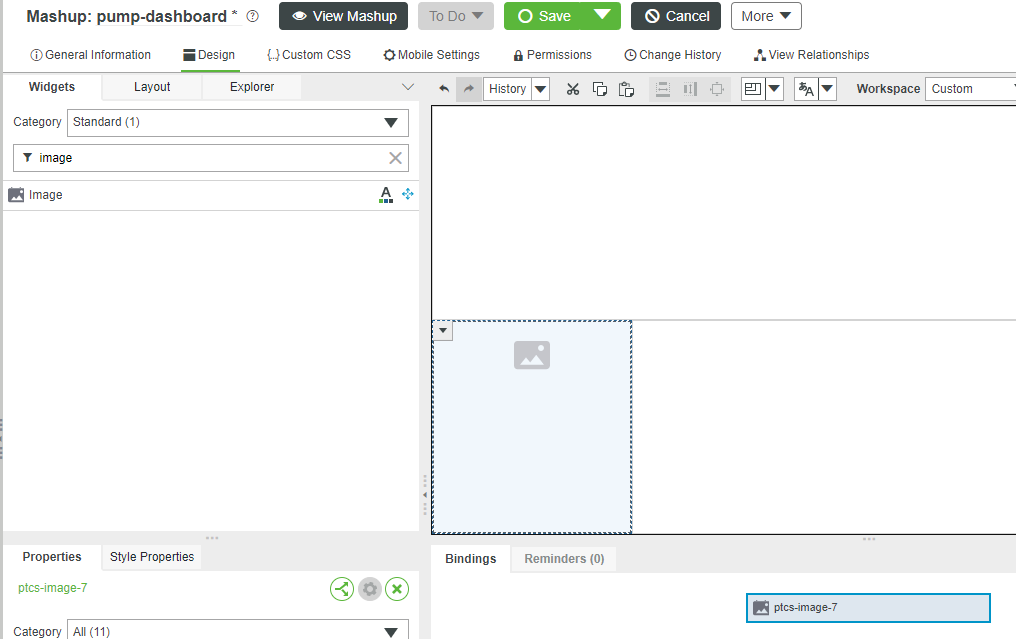Switch to the Style Properties tab
Viewport: 1016px width, 639px height.
point(151,556)
